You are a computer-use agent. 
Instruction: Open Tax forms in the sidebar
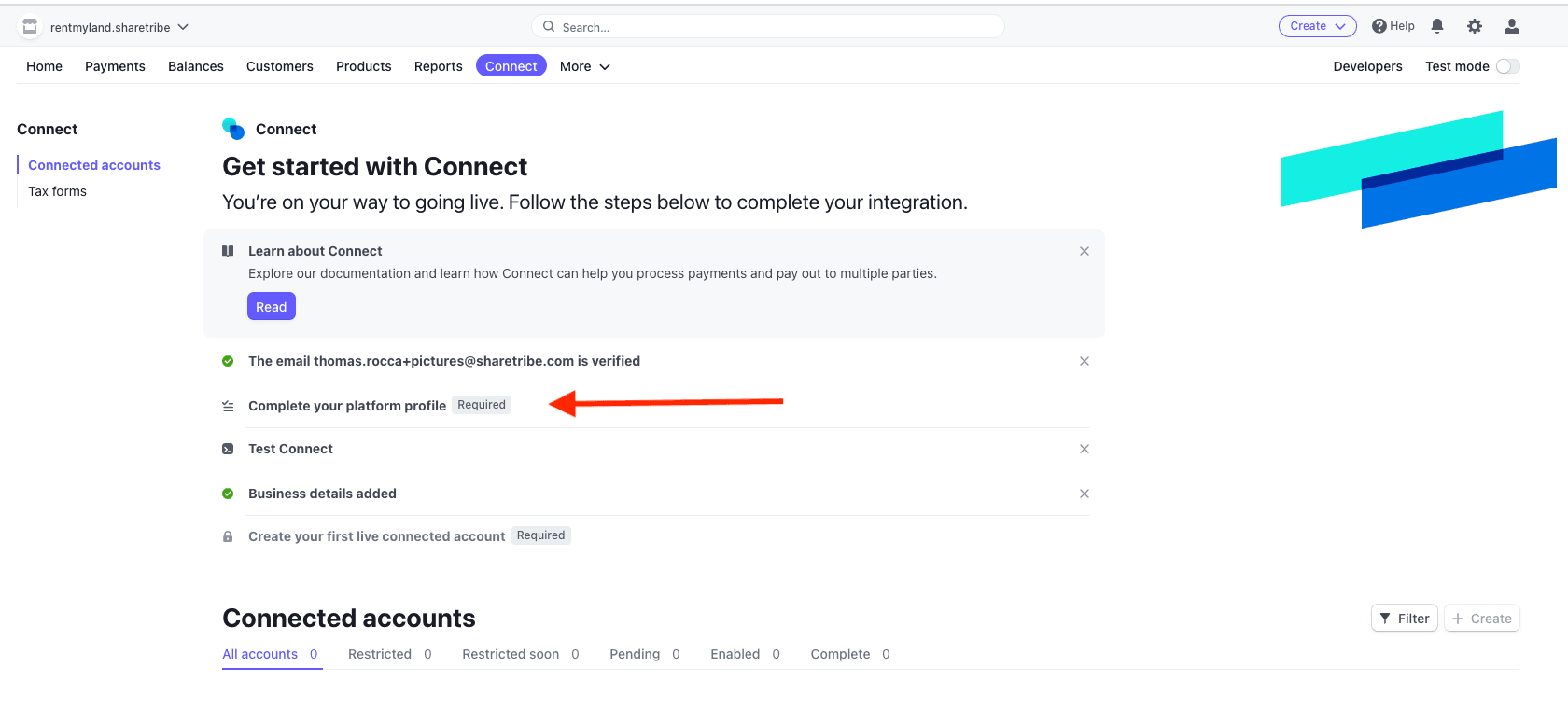57,191
